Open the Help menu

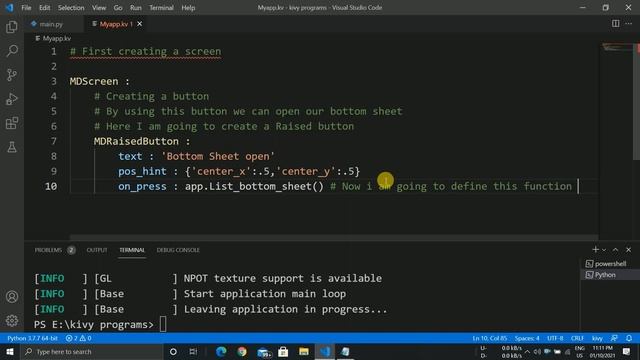point(188,7)
